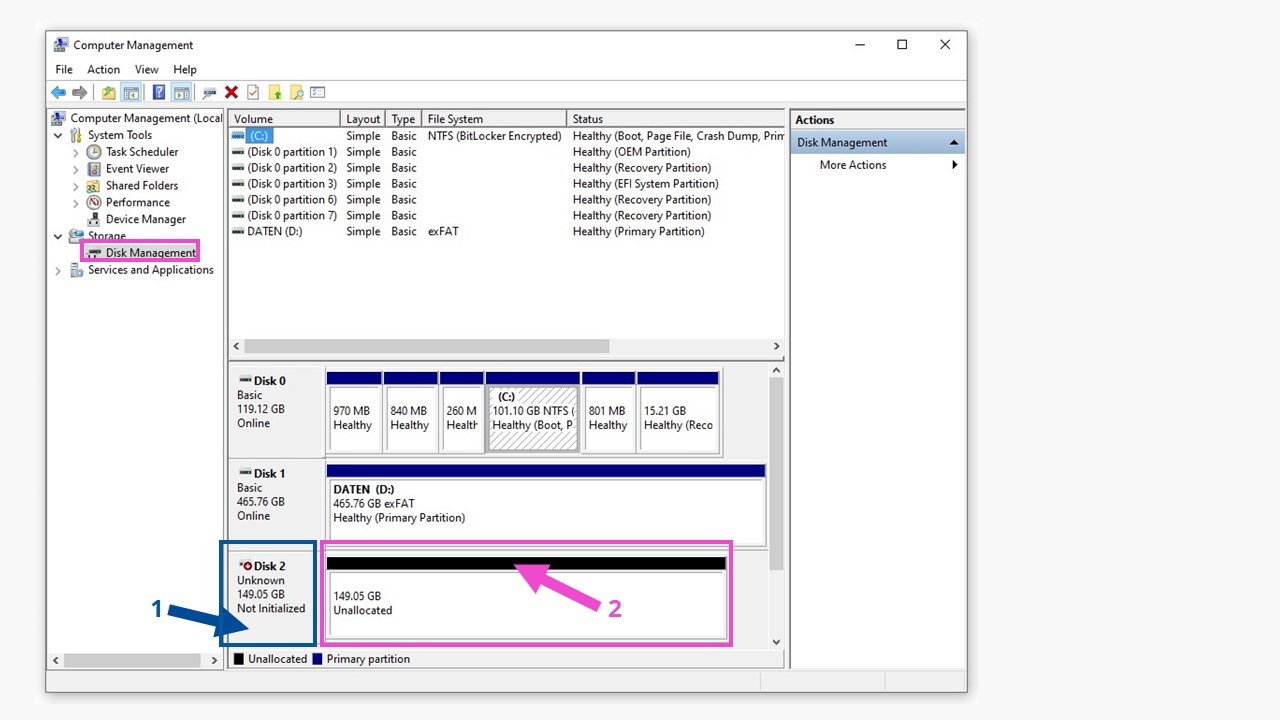Click the Device Manager icon

tap(94, 219)
